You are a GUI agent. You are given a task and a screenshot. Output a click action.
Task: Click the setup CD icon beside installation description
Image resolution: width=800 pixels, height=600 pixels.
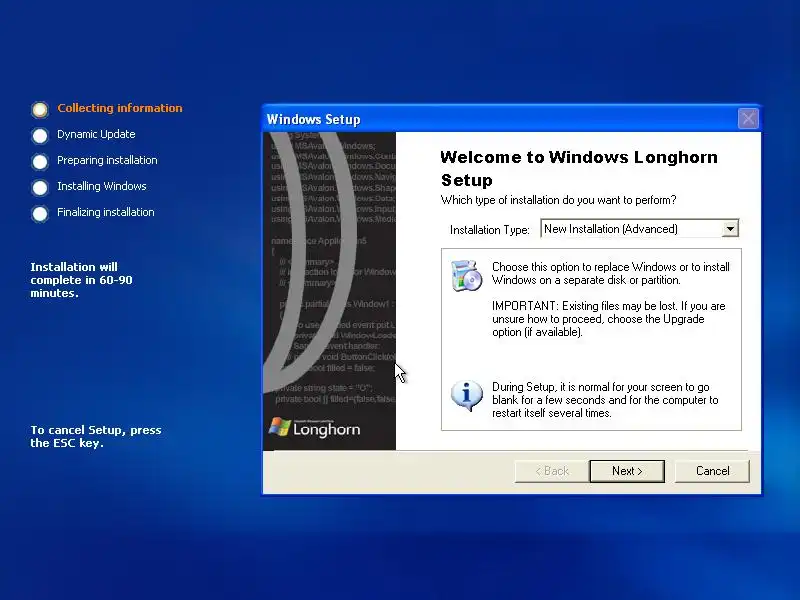(466, 276)
